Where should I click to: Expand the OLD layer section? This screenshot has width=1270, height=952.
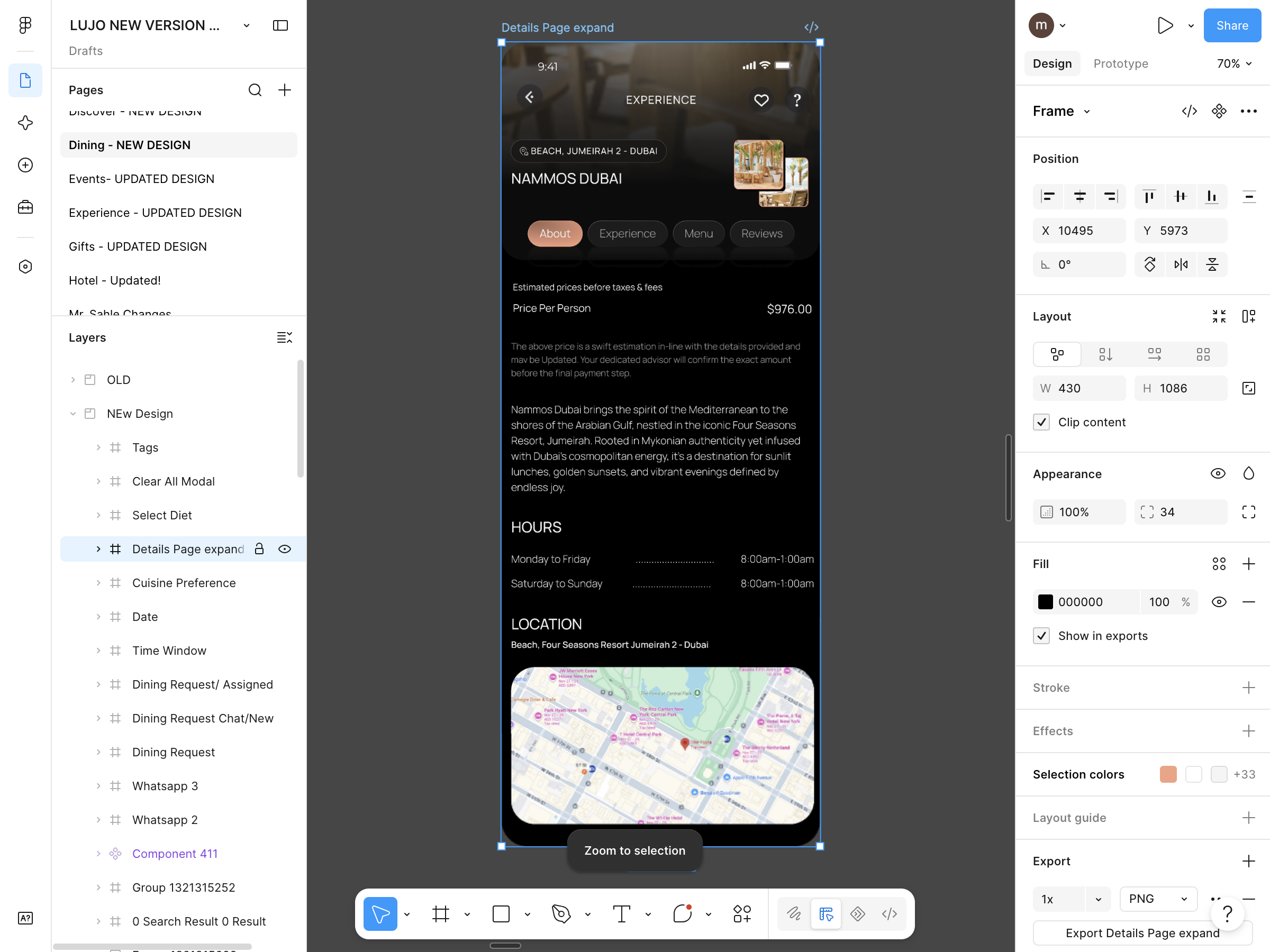coord(73,380)
